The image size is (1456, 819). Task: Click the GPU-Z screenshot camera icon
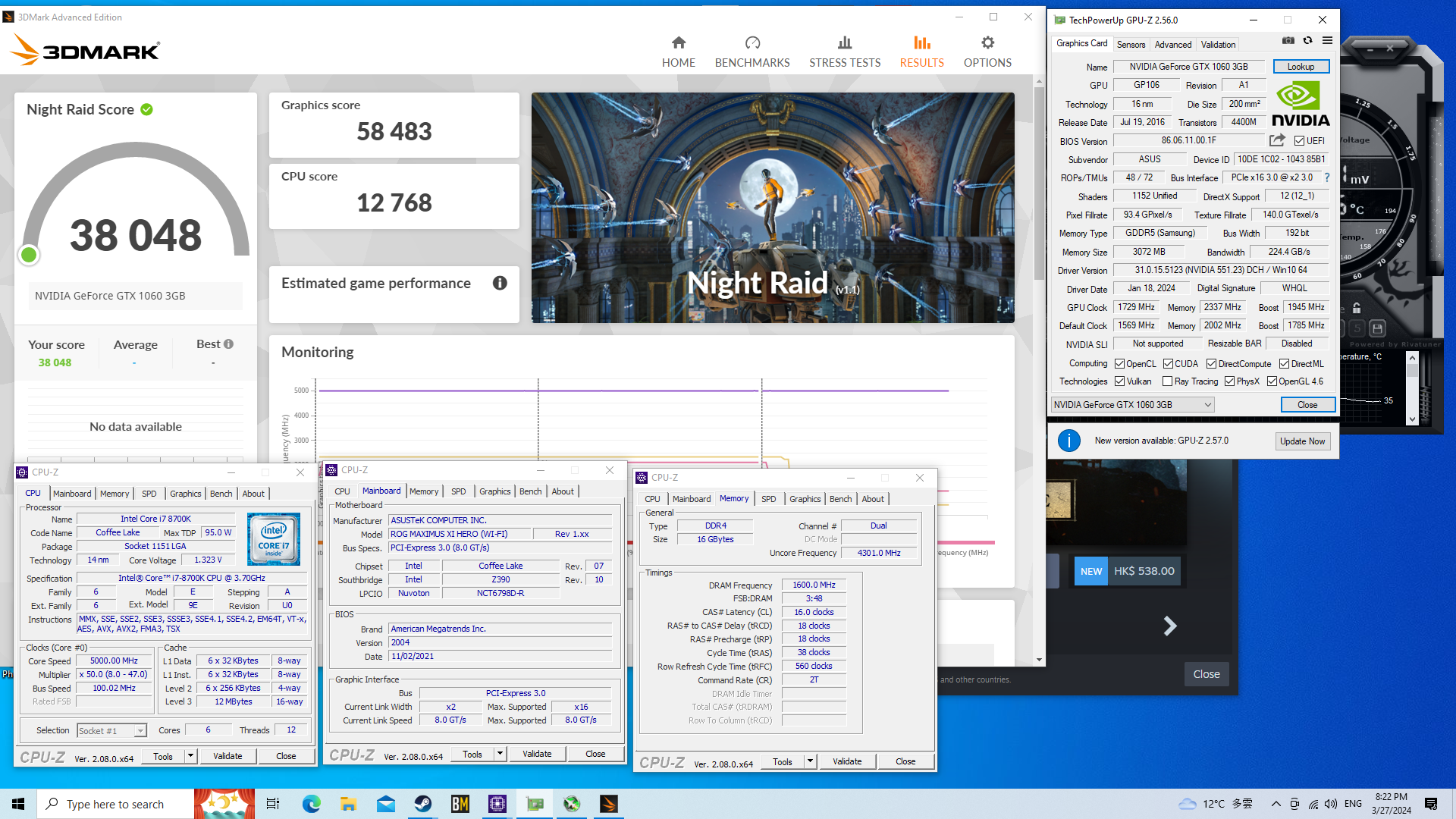point(1288,40)
